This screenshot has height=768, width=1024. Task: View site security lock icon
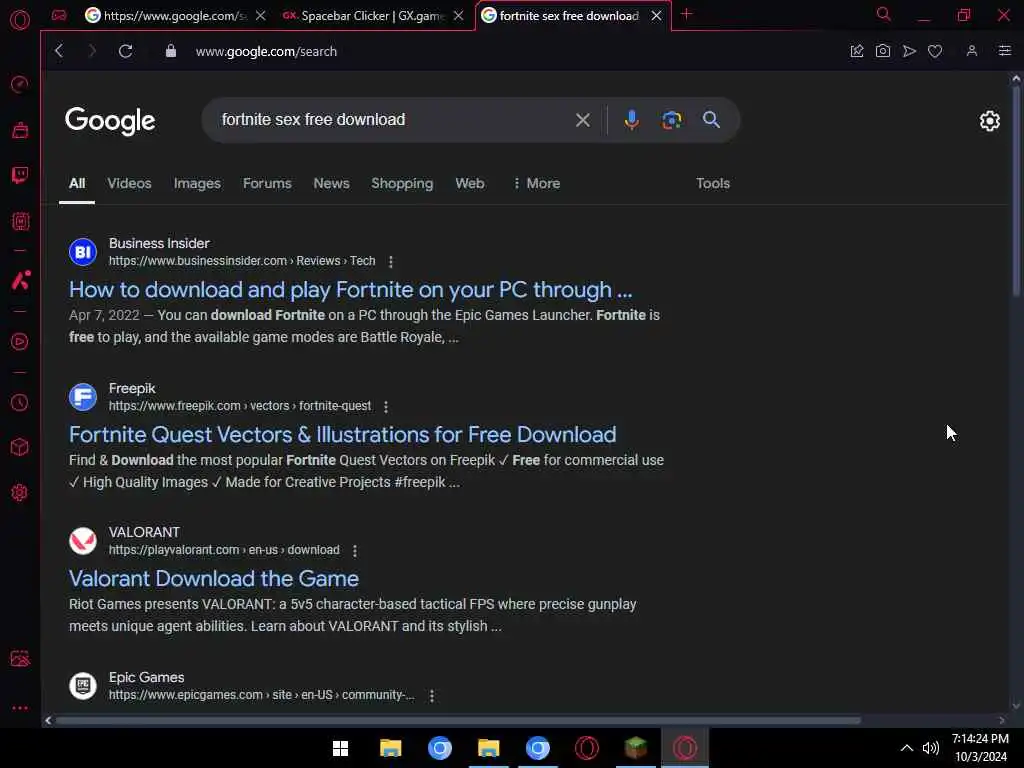170,51
